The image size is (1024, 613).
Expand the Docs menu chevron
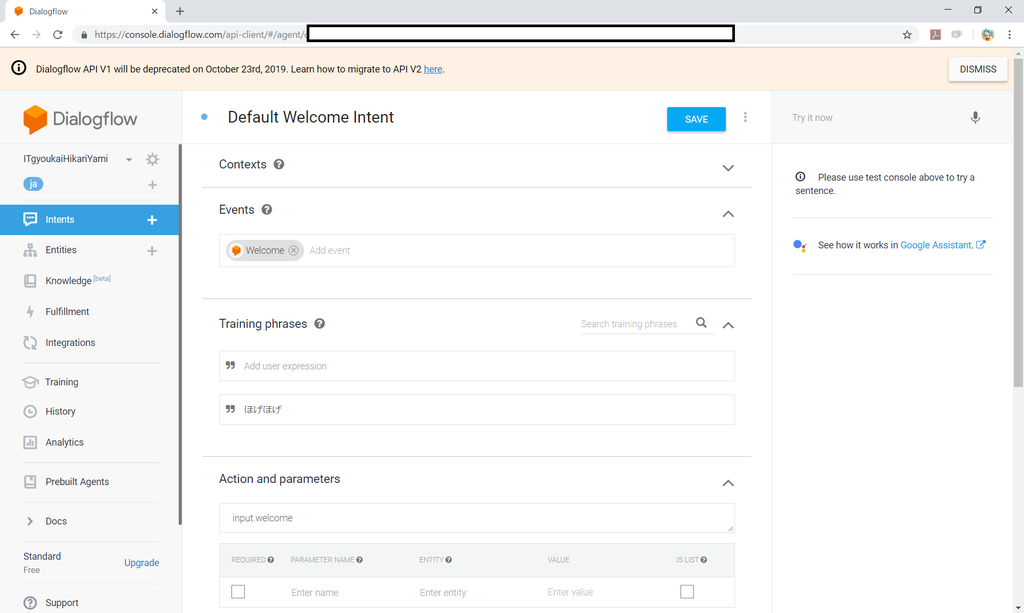click(29, 521)
